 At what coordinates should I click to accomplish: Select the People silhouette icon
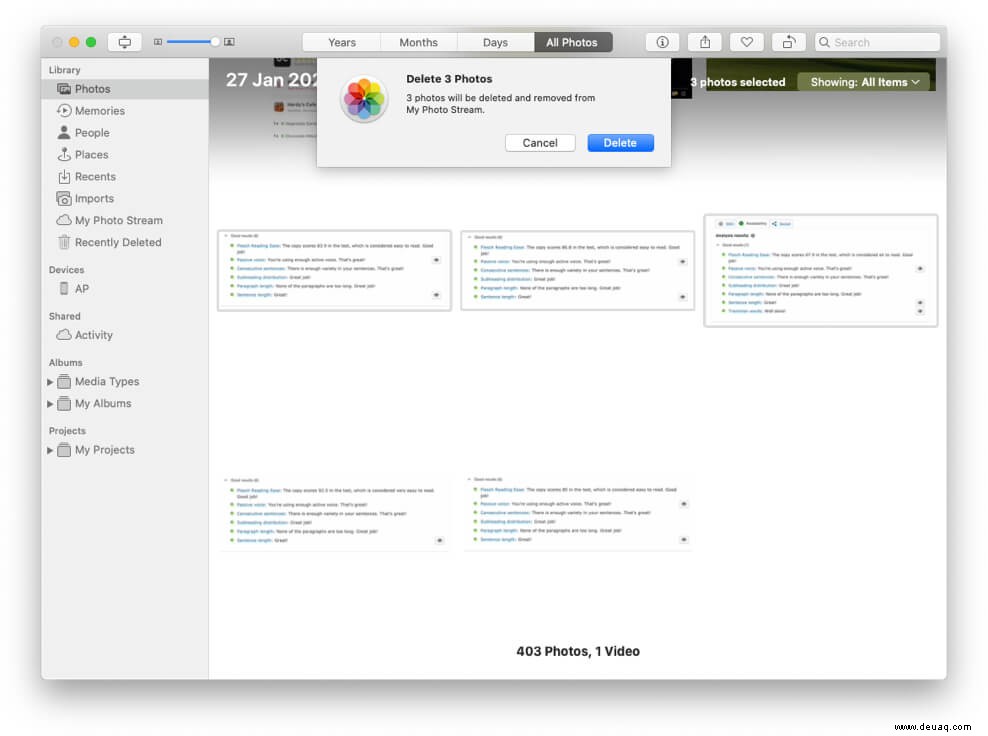64,132
